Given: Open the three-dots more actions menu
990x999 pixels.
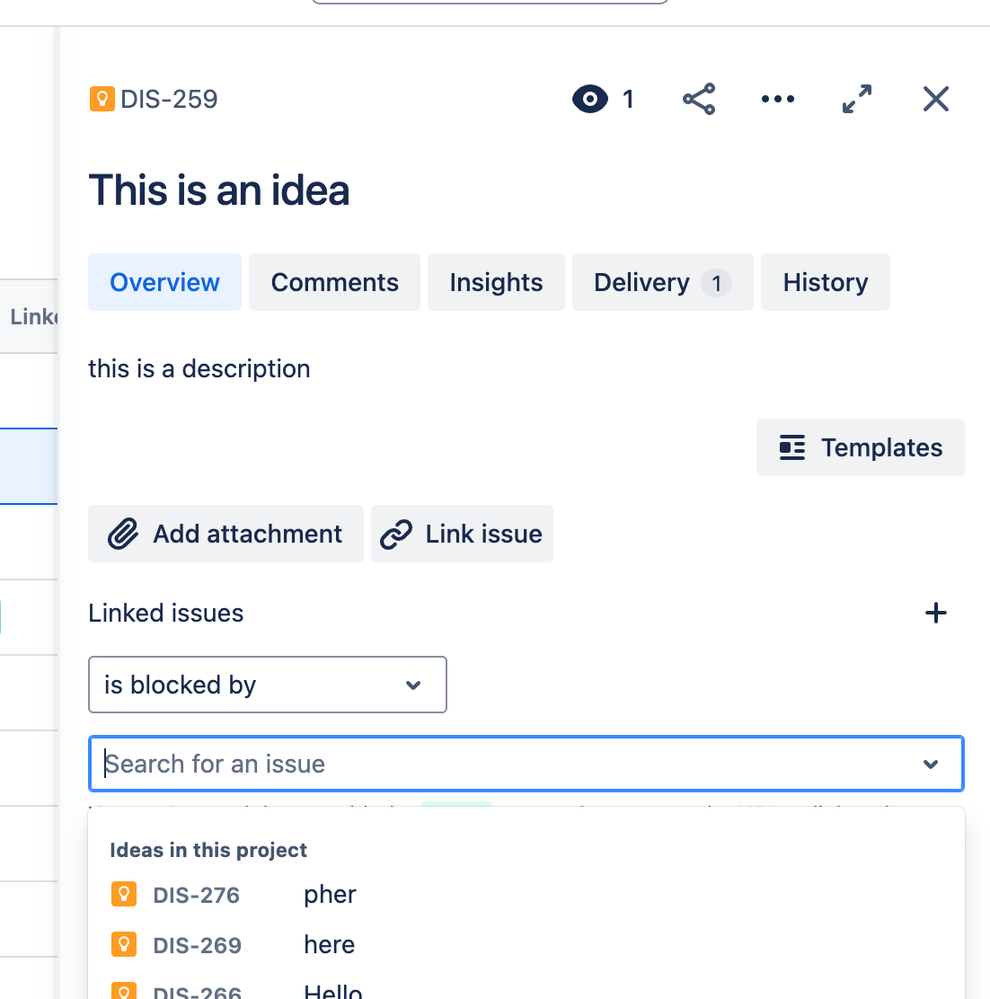Looking at the screenshot, I should click(778, 99).
